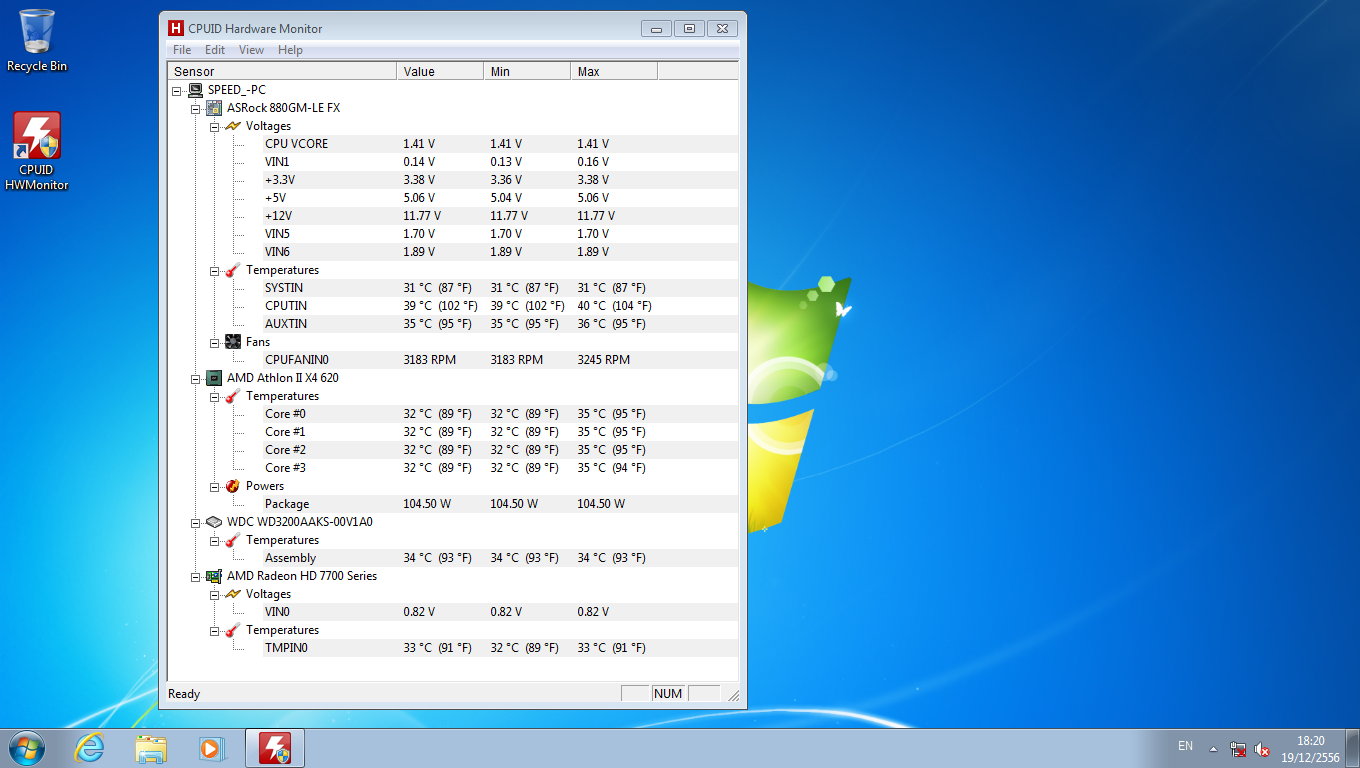Viewport: 1360px width, 768px height.
Task: Open the volume icon in the system tray
Action: pyautogui.click(x=1262, y=748)
